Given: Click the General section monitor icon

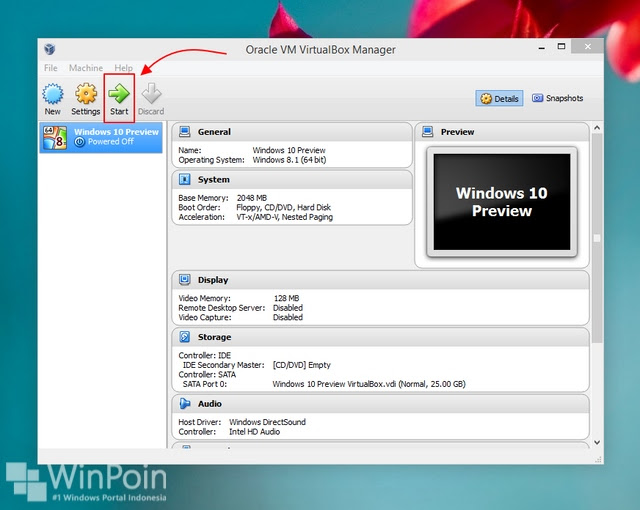Looking at the screenshot, I should tap(184, 131).
